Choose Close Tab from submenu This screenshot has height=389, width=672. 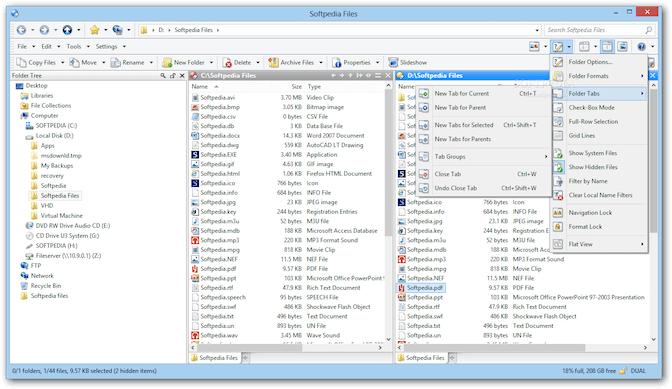[x=483, y=174]
